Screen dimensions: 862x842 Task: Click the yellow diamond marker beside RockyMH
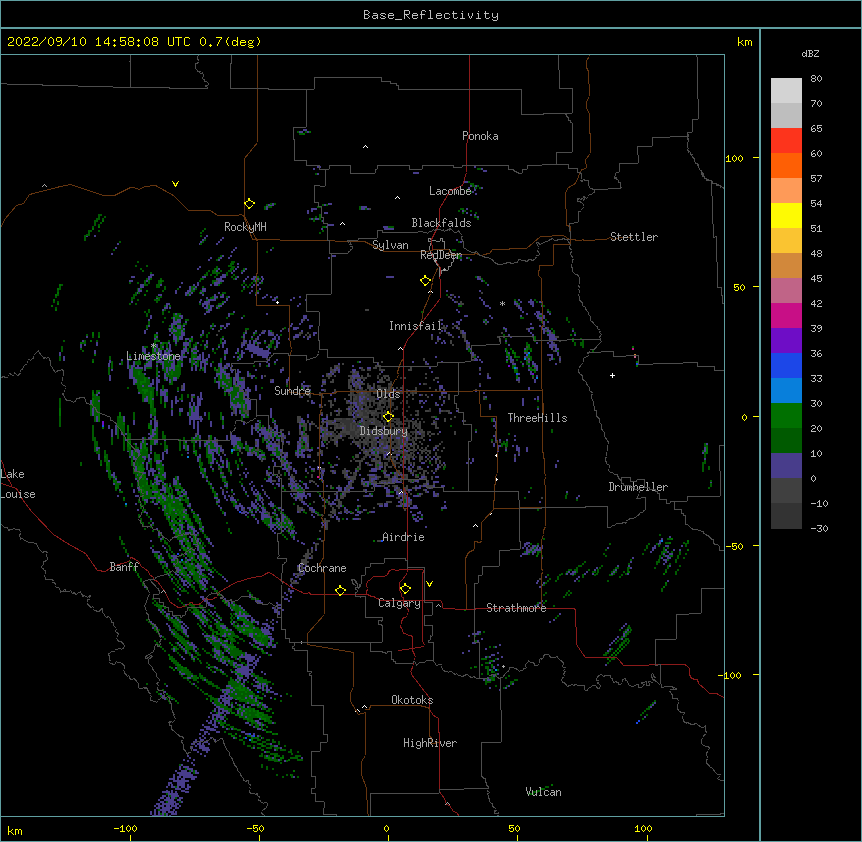click(249, 204)
